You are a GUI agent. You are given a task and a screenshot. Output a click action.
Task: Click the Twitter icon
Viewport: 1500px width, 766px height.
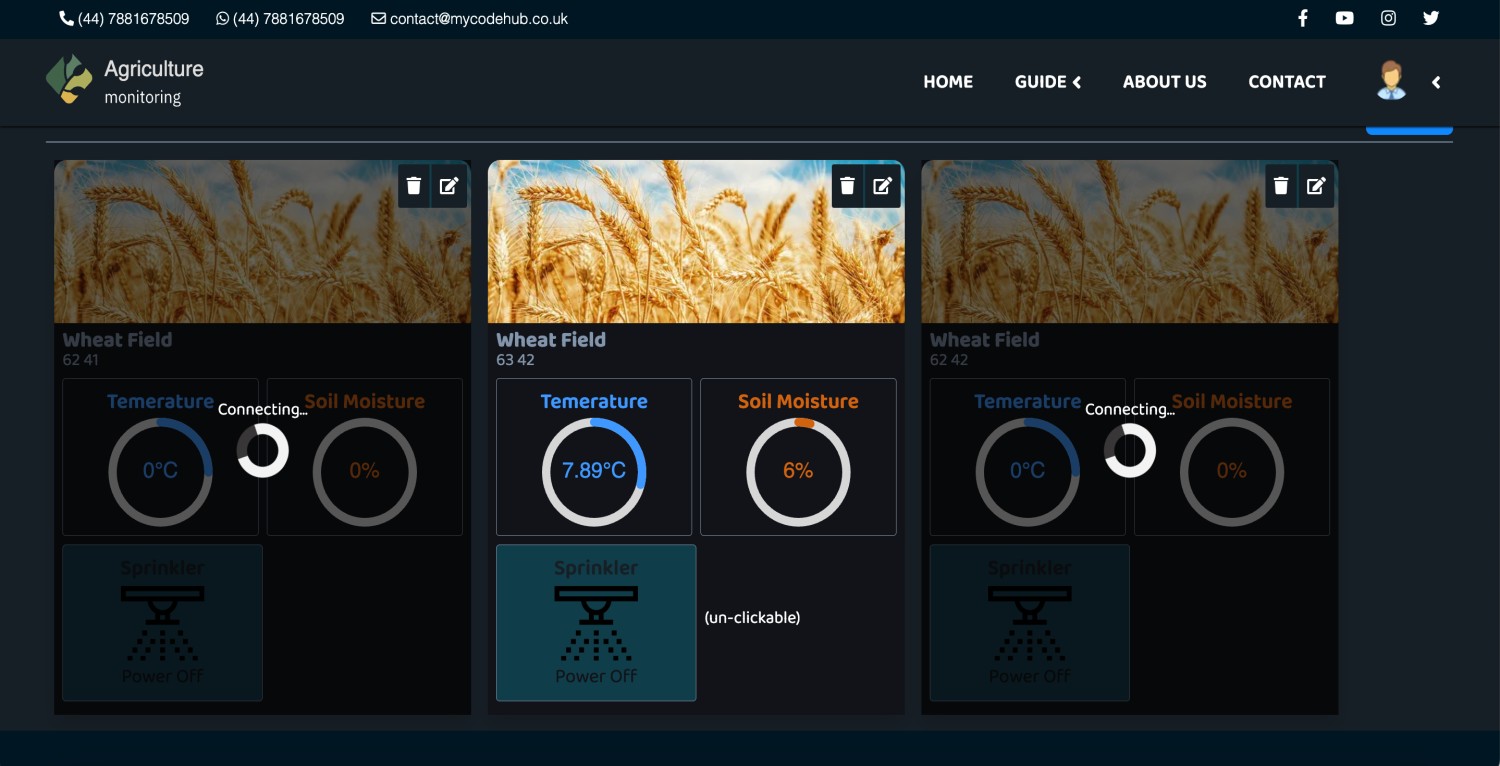[1431, 18]
